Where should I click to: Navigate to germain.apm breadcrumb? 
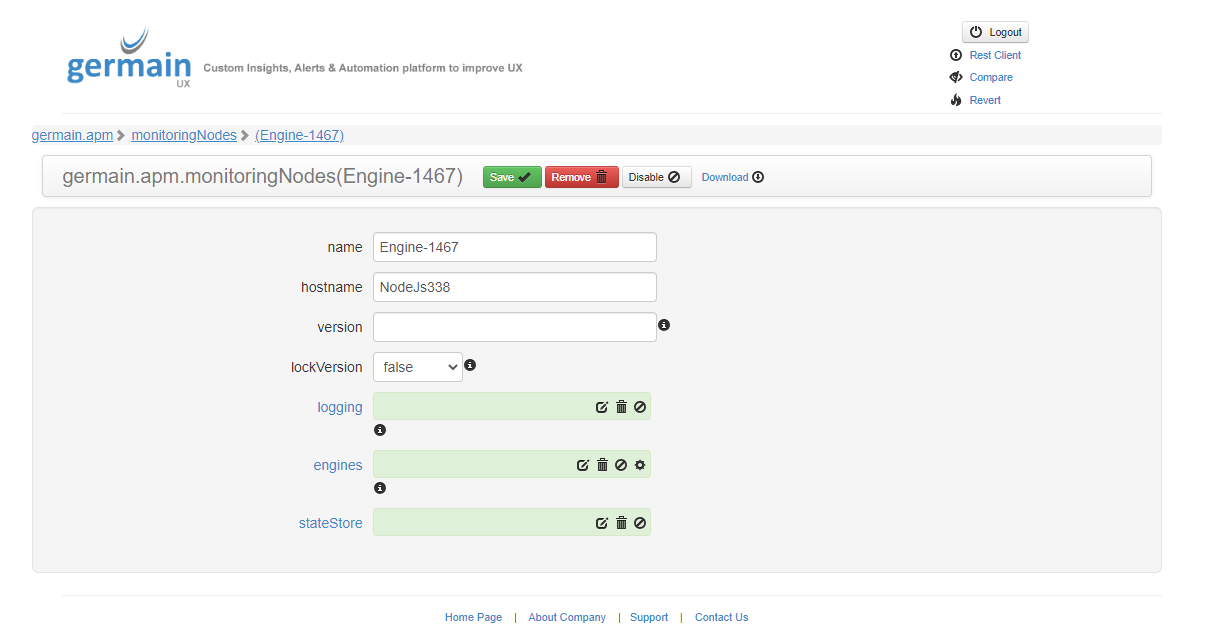coord(72,135)
